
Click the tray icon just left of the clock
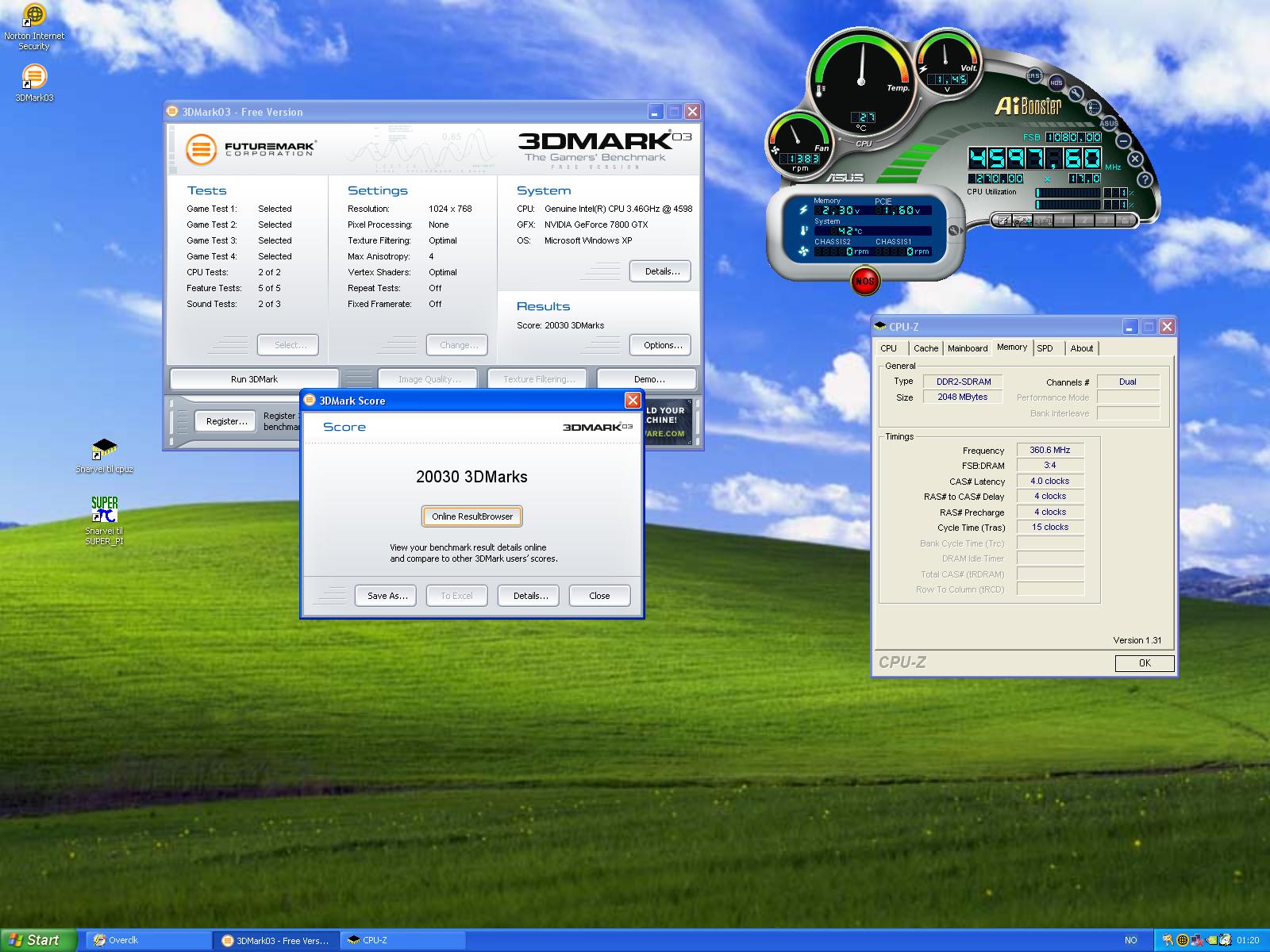[x=1226, y=940]
